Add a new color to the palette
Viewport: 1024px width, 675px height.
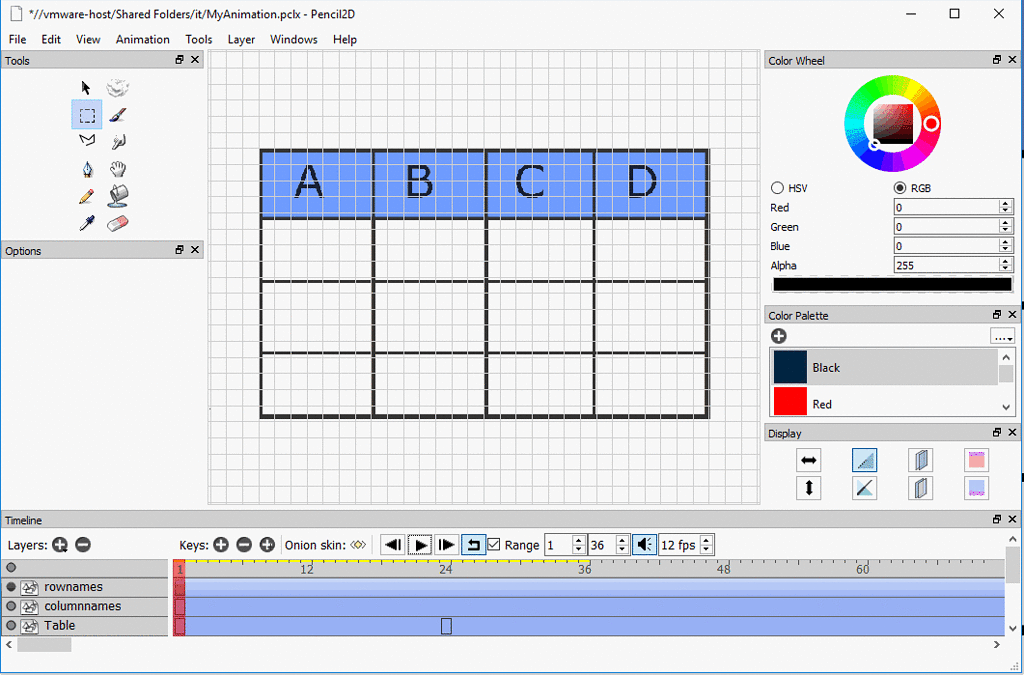point(778,336)
